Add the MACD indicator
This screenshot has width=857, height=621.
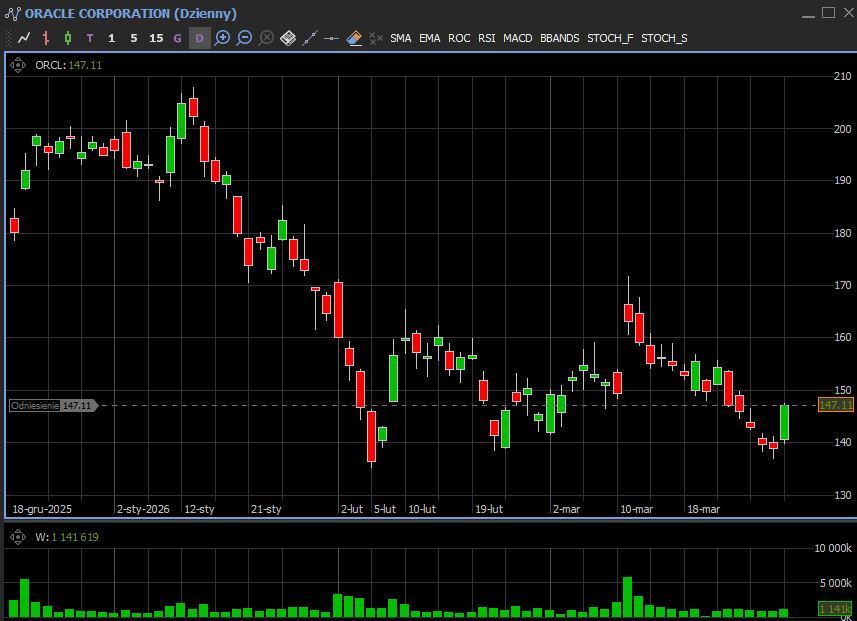[517, 38]
